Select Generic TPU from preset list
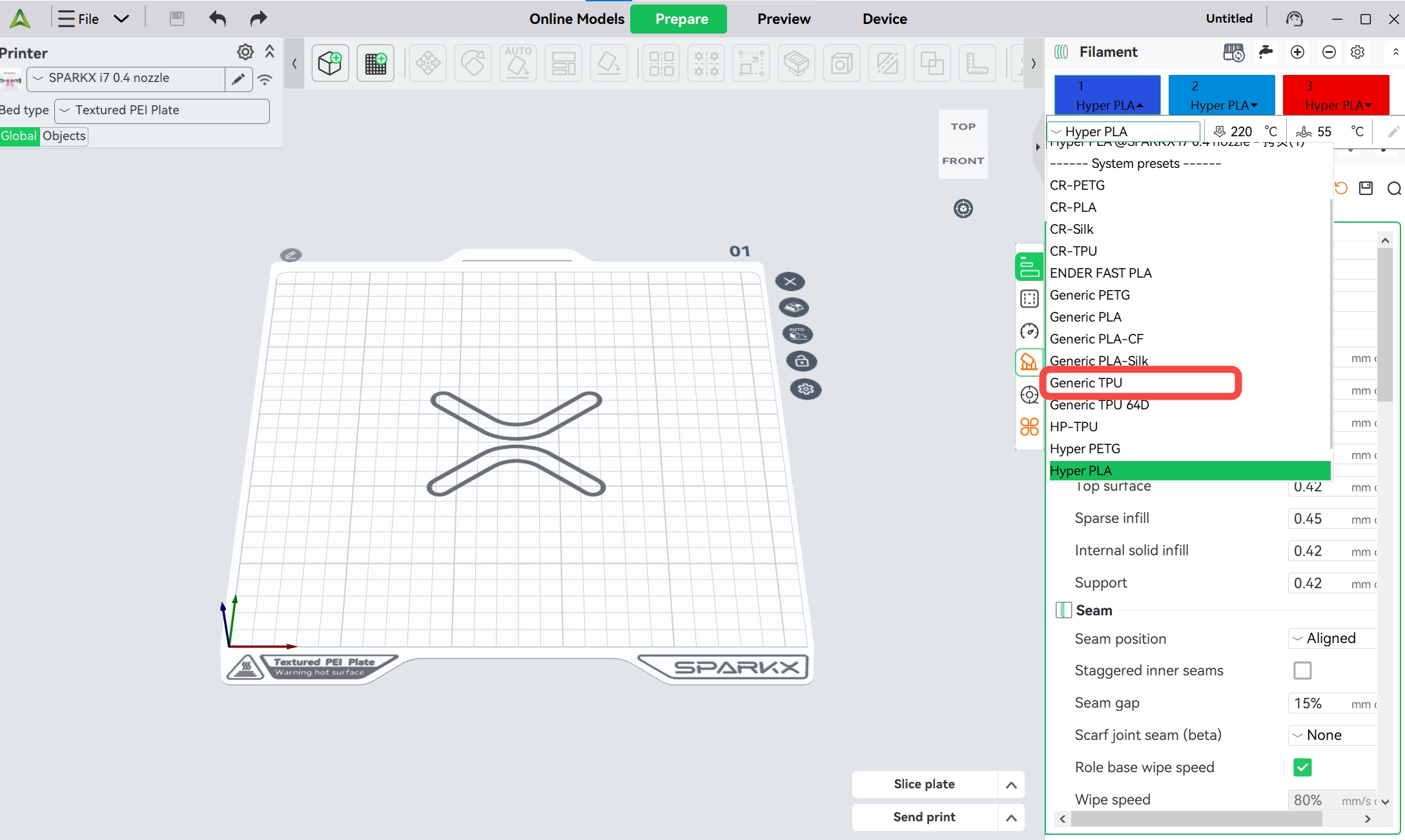The height and width of the screenshot is (840, 1405). pyautogui.click(x=1086, y=383)
